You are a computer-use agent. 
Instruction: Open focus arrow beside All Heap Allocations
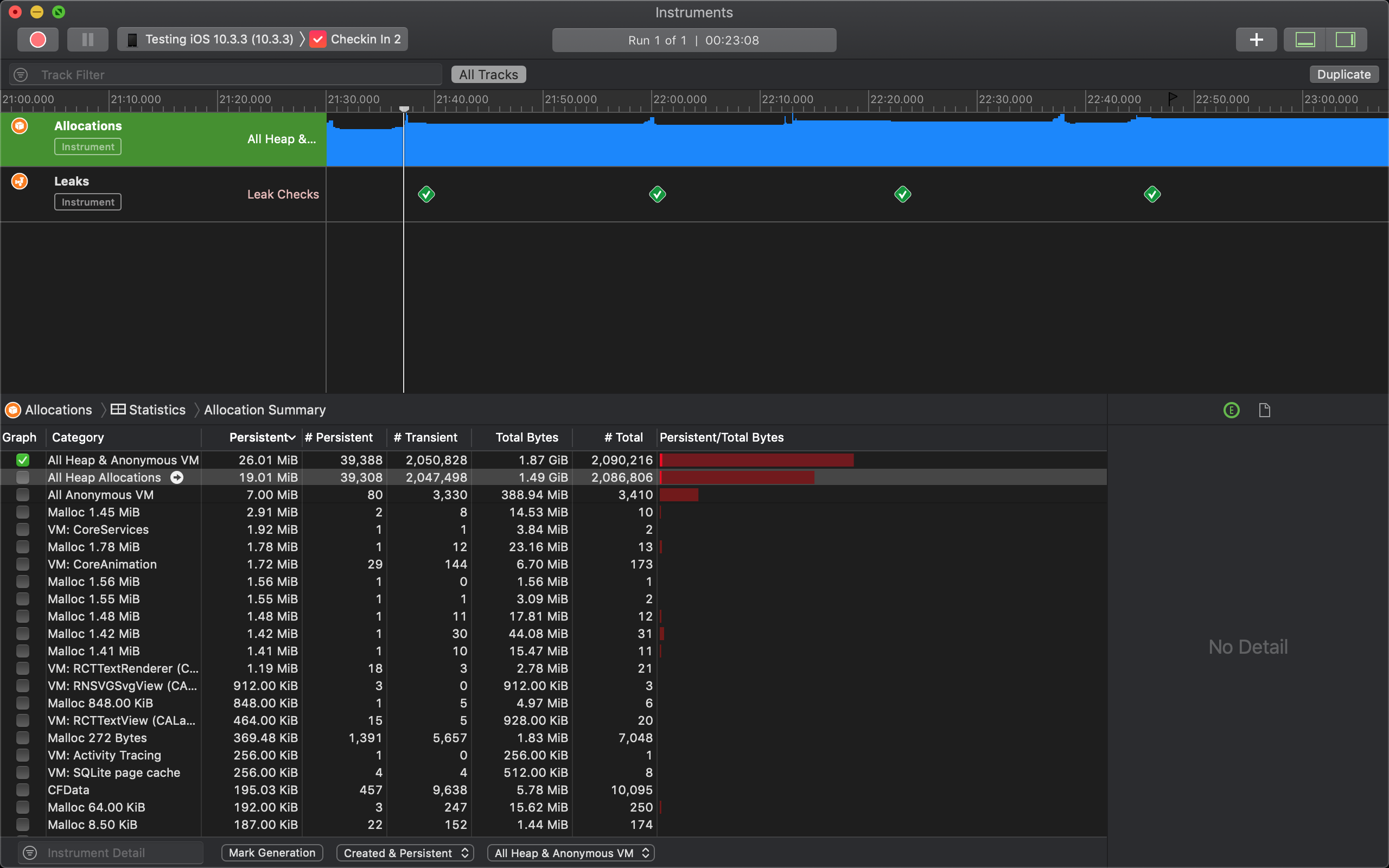(177, 477)
